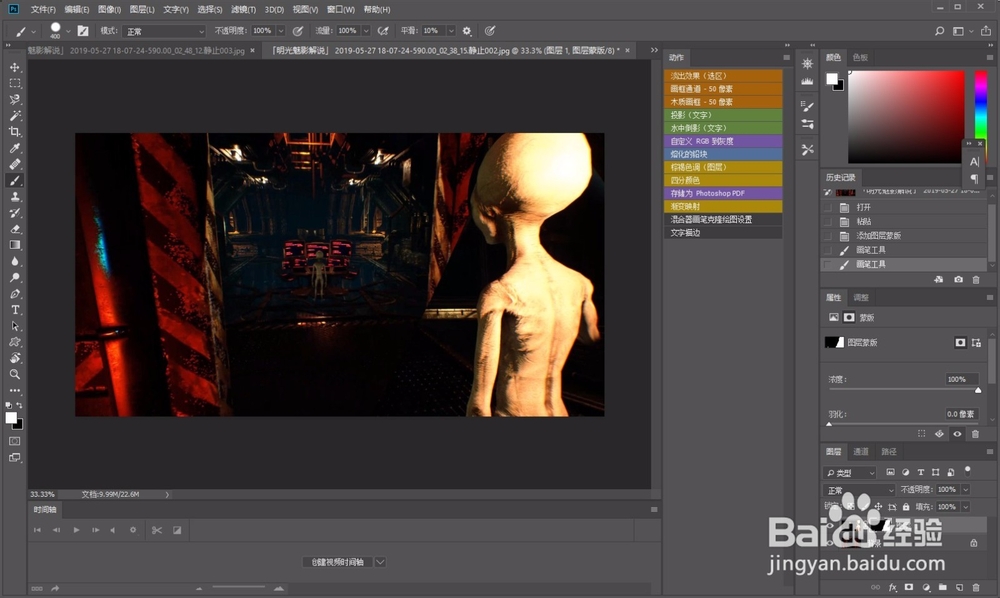The image size is (1000, 598).
Task: Select the Clone Stamp tool
Action: click(15, 197)
